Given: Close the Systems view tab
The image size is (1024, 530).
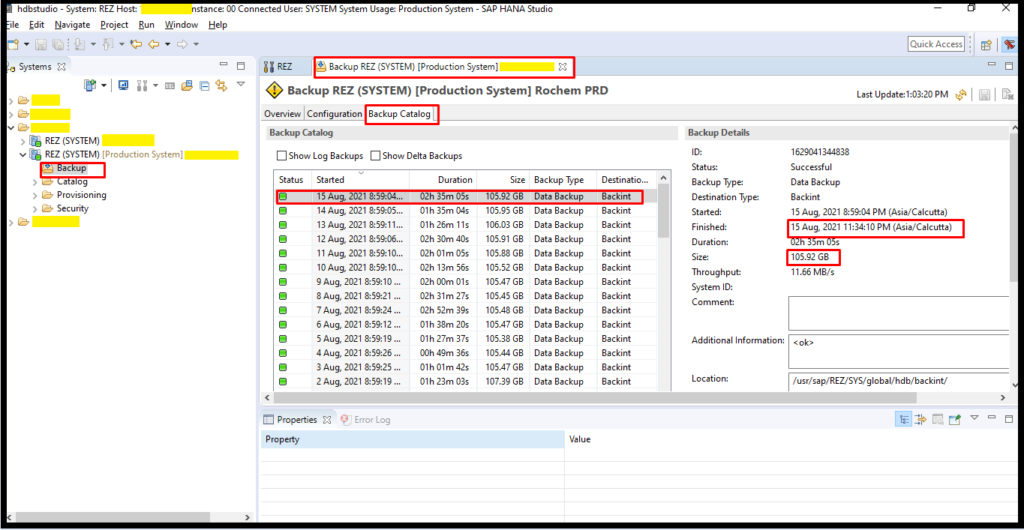Looking at the screenshot, I should click(x=62, y=67).
